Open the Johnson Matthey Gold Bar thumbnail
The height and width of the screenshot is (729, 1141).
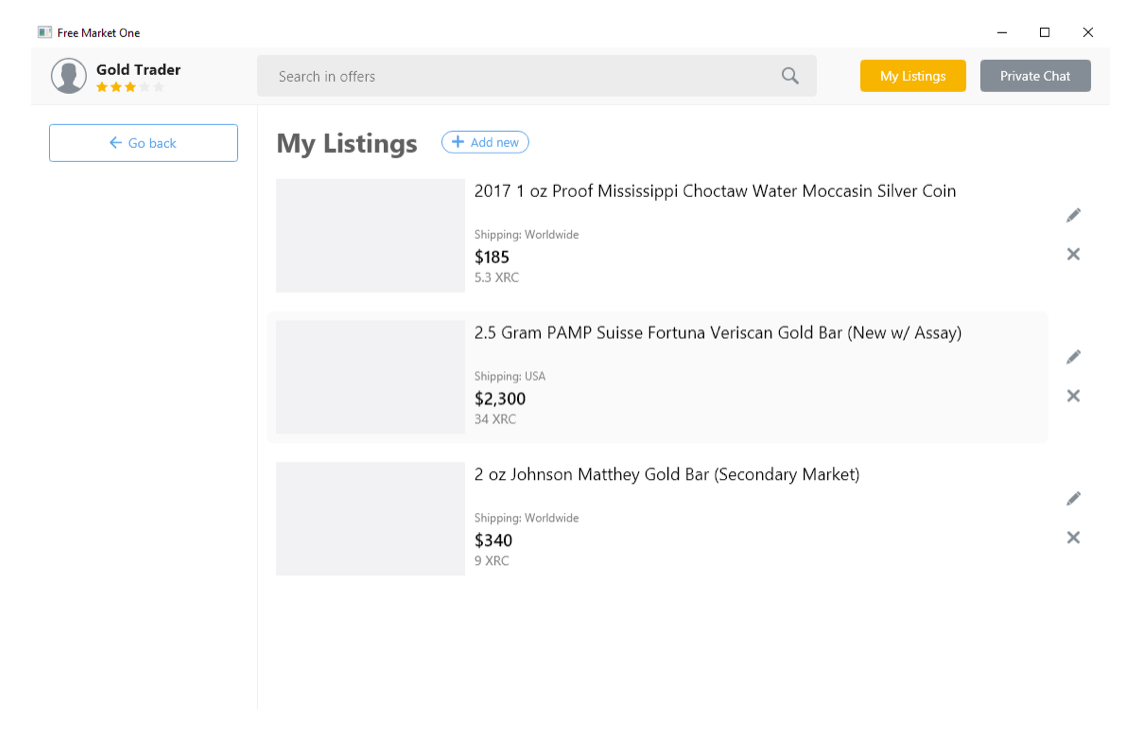[370, 519]
